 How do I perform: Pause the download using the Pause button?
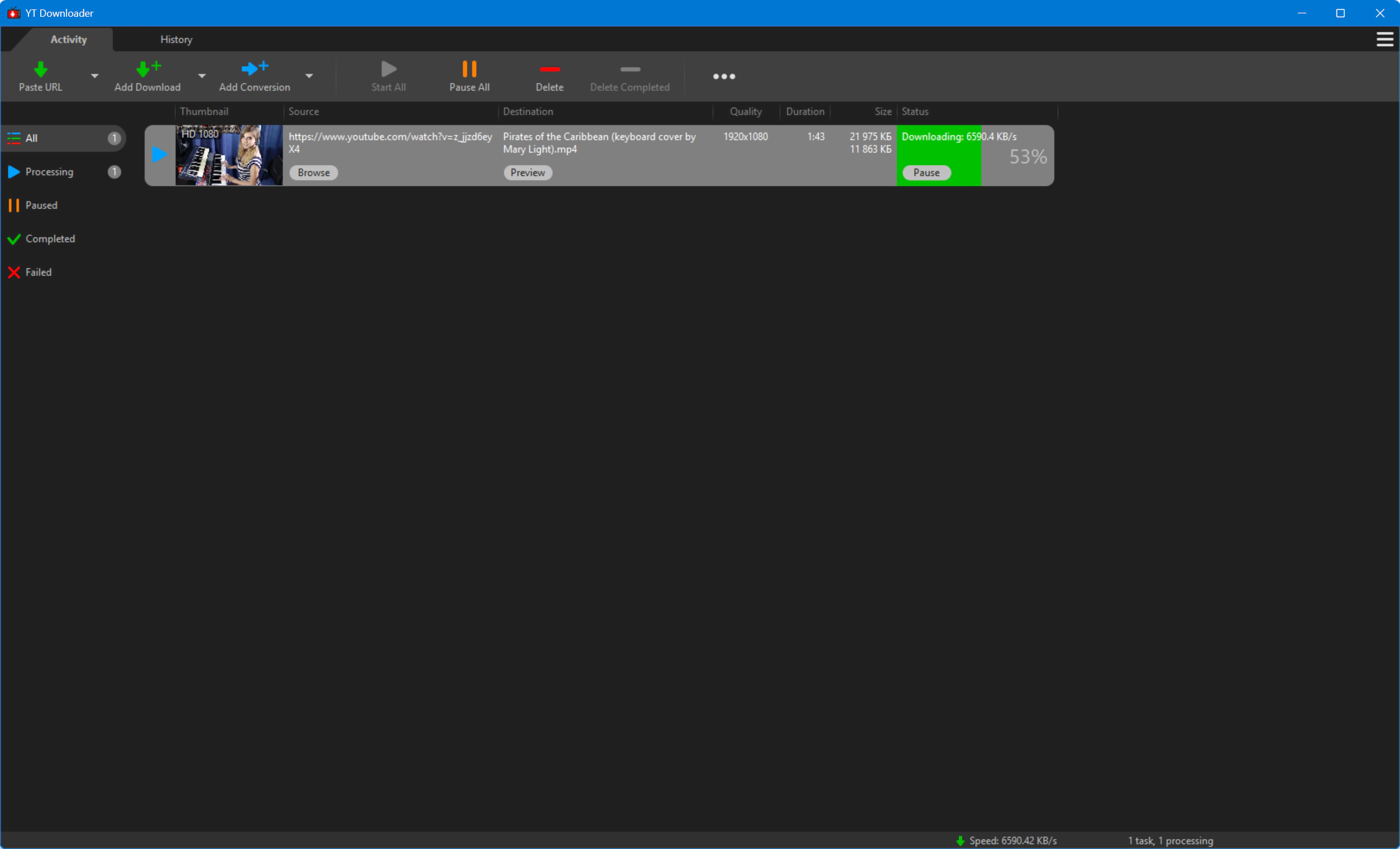pyautogui.click(x=926, y=172)
